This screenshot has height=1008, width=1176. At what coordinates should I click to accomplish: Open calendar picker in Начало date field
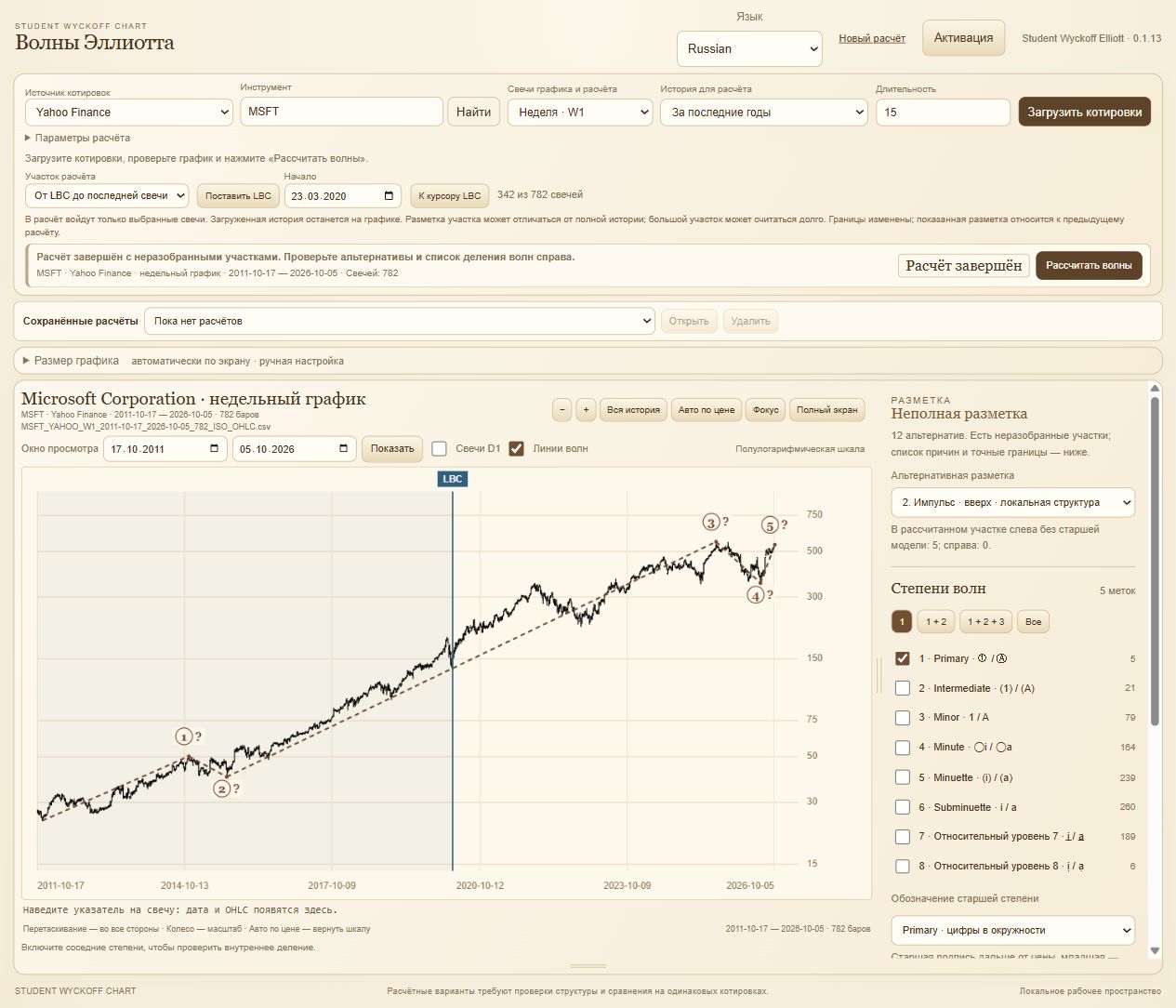click(x=389, y=196)
